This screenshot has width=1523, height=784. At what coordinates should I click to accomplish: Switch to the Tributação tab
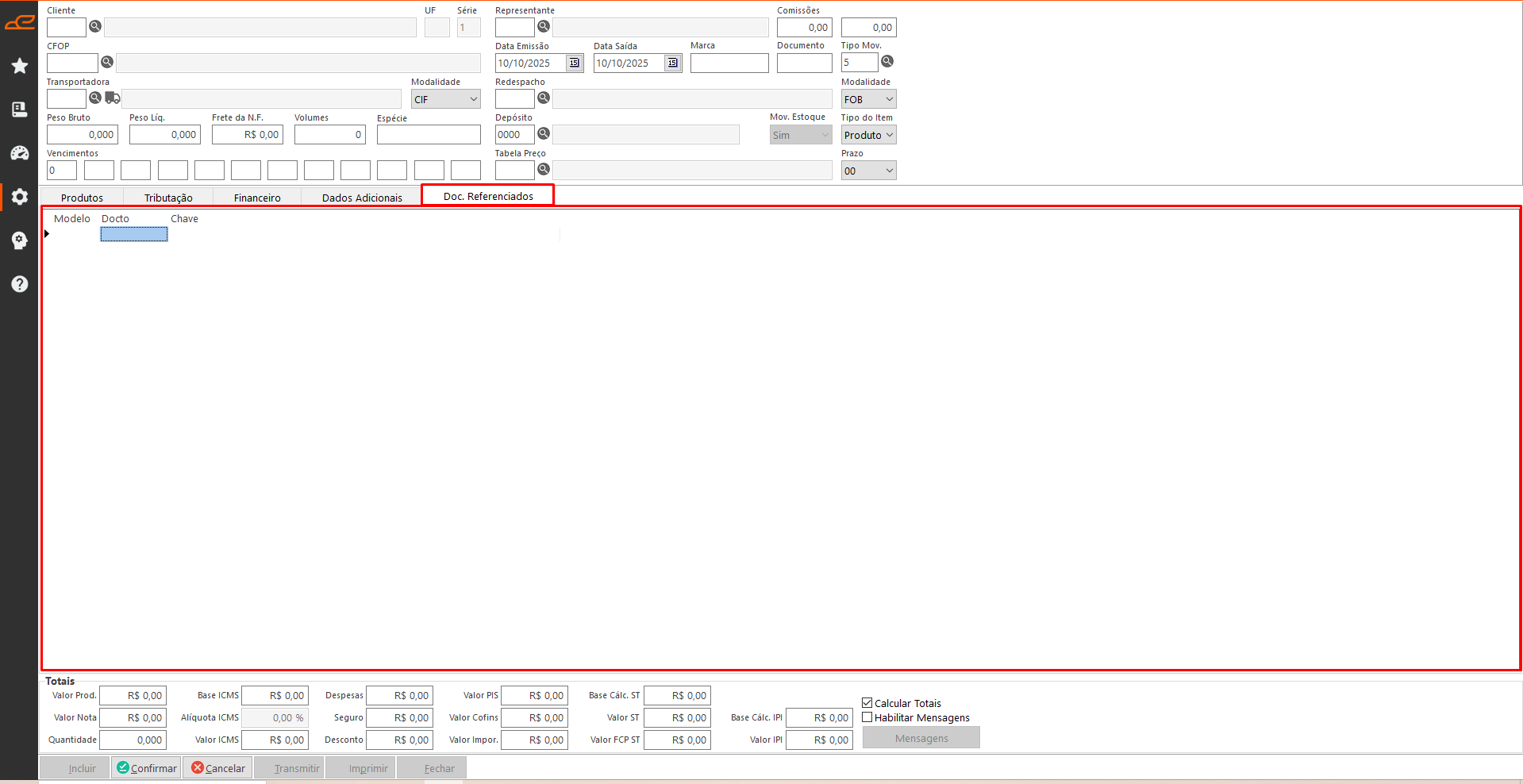(x=168, y=198)
